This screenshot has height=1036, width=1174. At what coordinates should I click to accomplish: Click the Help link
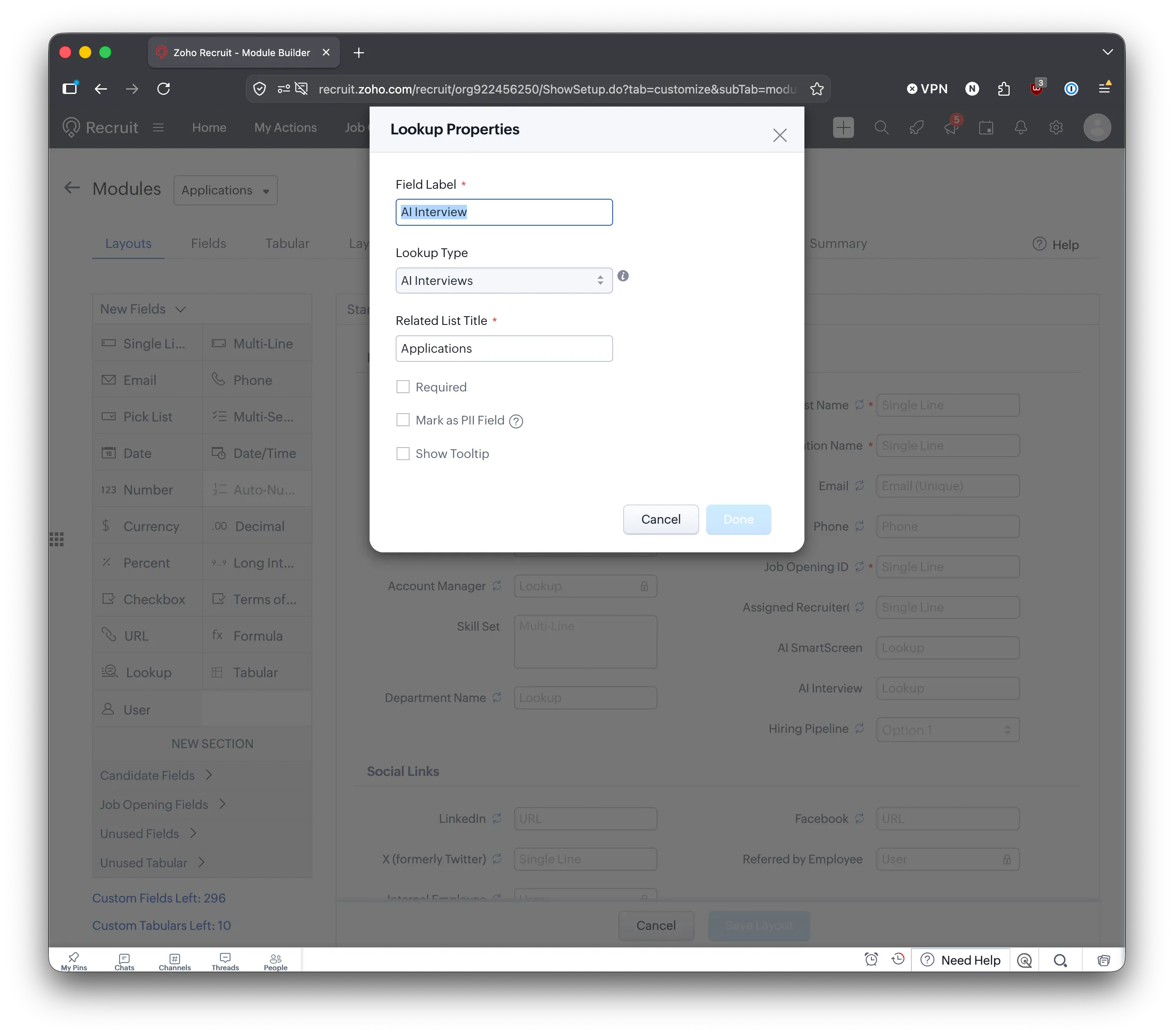coord(1056,244)
